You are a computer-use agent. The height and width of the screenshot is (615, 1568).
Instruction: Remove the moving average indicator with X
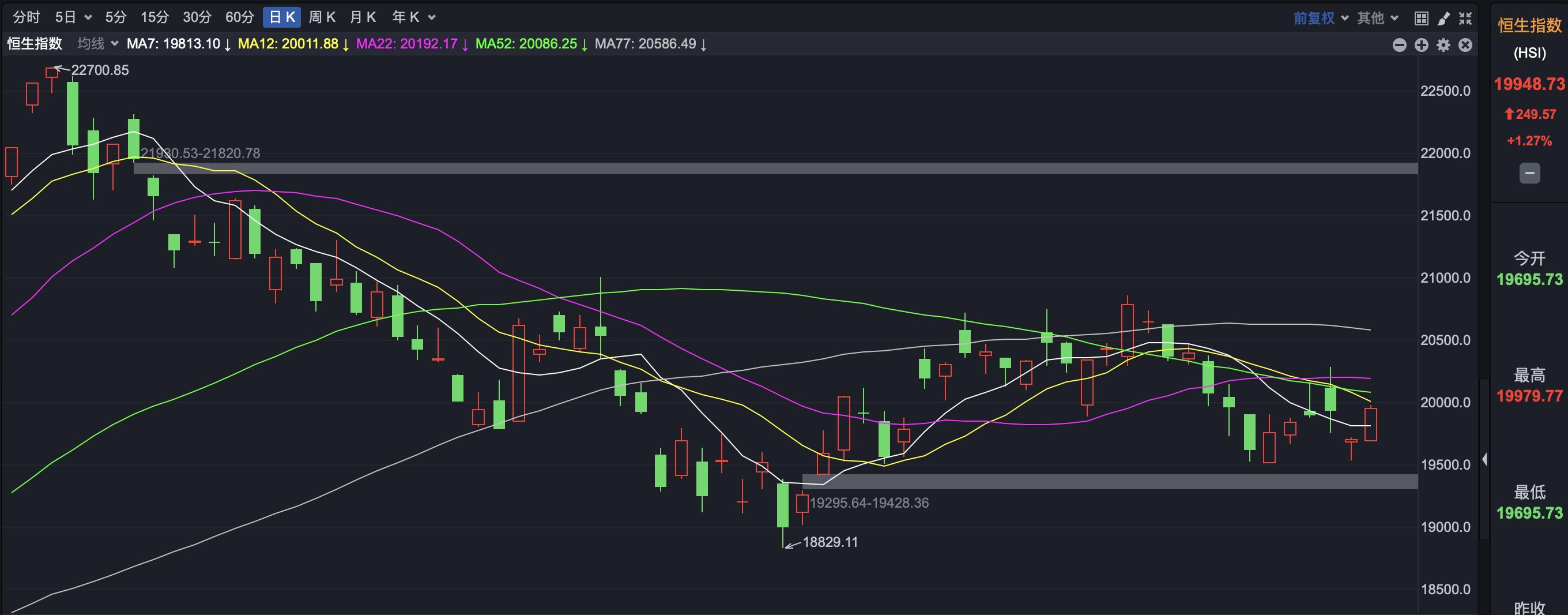[1465, 44]
